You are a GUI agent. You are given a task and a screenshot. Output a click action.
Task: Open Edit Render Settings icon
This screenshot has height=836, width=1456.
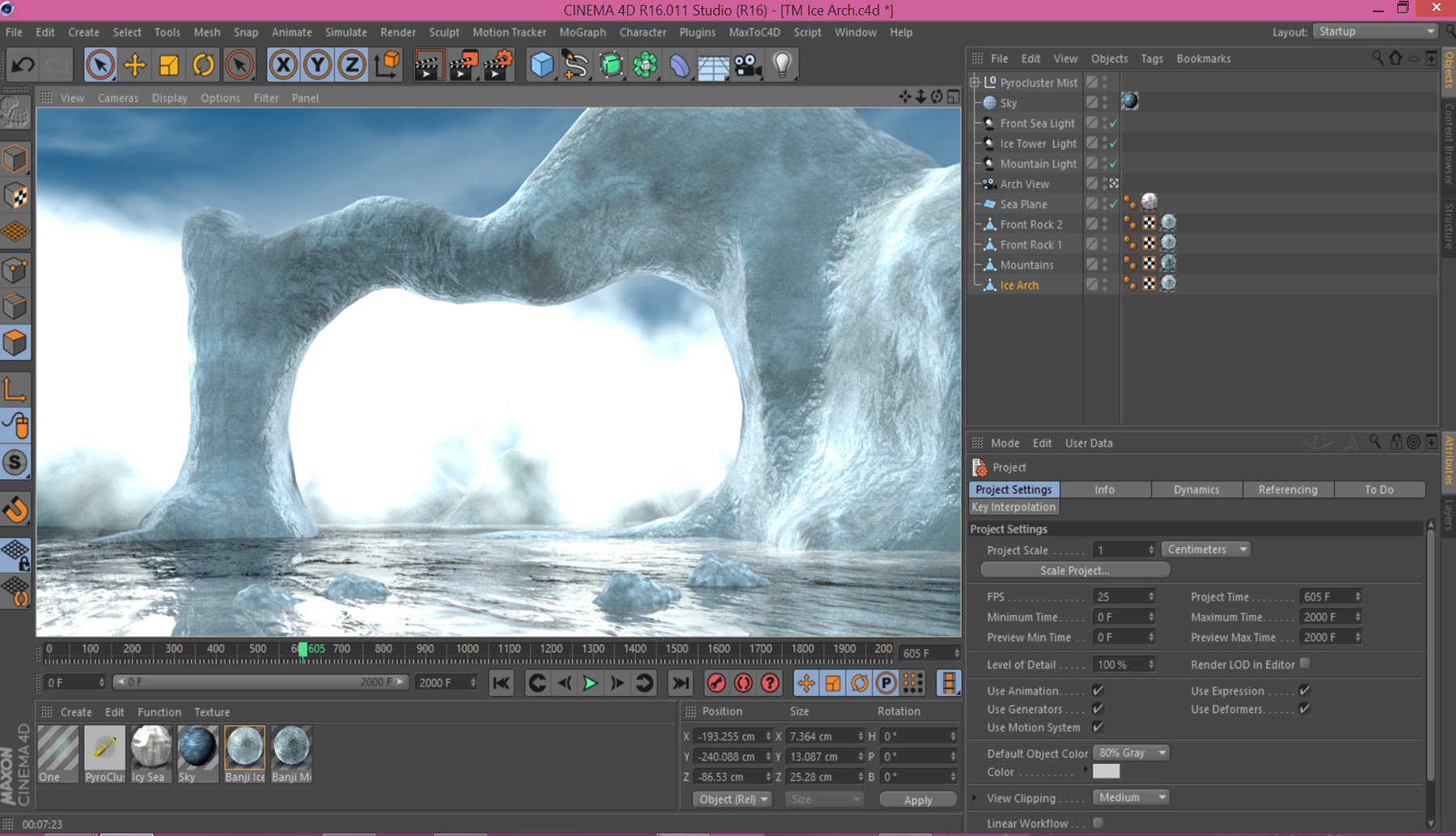coord(498,65)
